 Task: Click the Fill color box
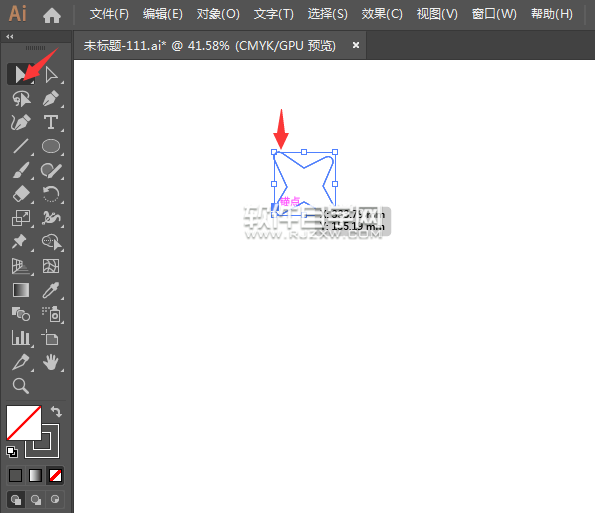coord(24,423)
